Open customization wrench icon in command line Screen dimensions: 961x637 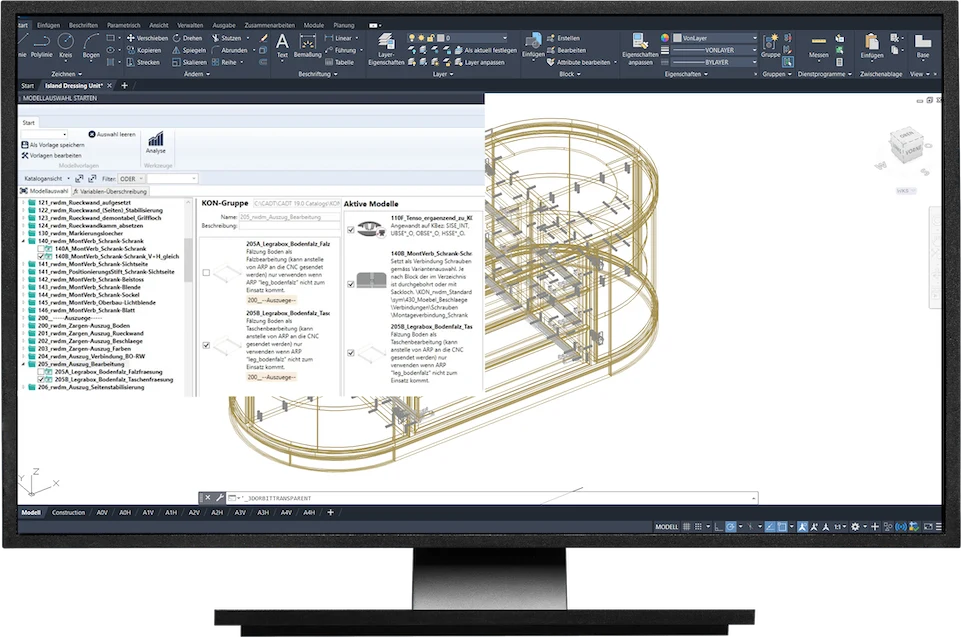click(219, 498)
